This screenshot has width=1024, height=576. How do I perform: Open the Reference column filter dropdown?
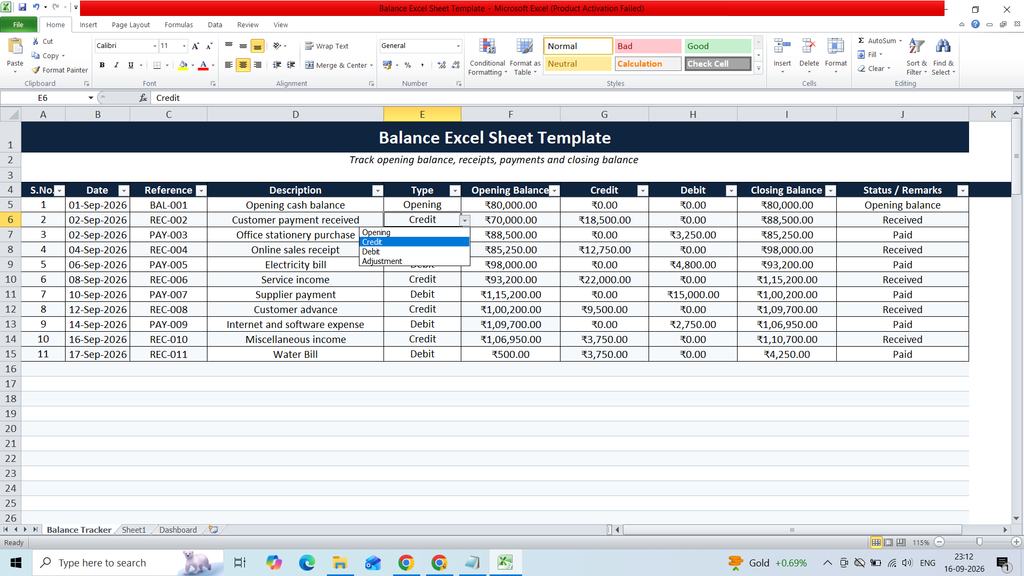pos(201,191)
